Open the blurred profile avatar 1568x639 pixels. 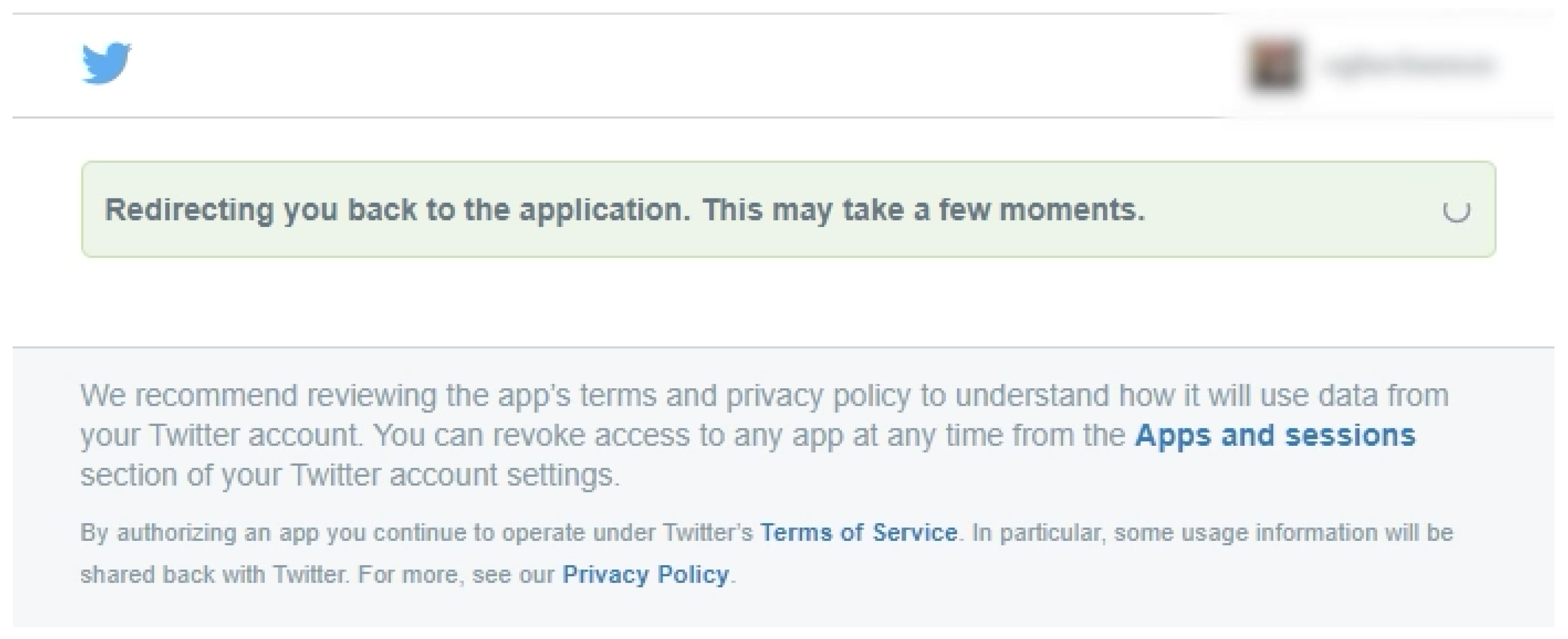pos(1275,65)
